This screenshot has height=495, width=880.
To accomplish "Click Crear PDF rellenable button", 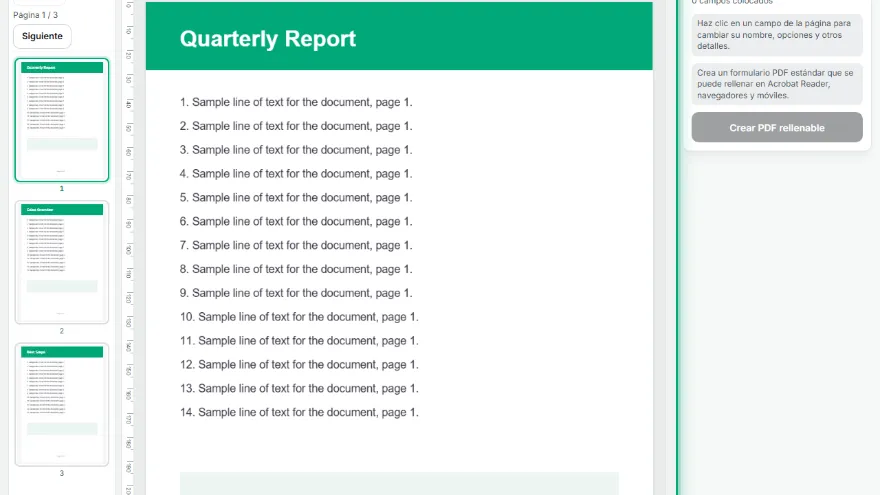I will tap(777, 127).
